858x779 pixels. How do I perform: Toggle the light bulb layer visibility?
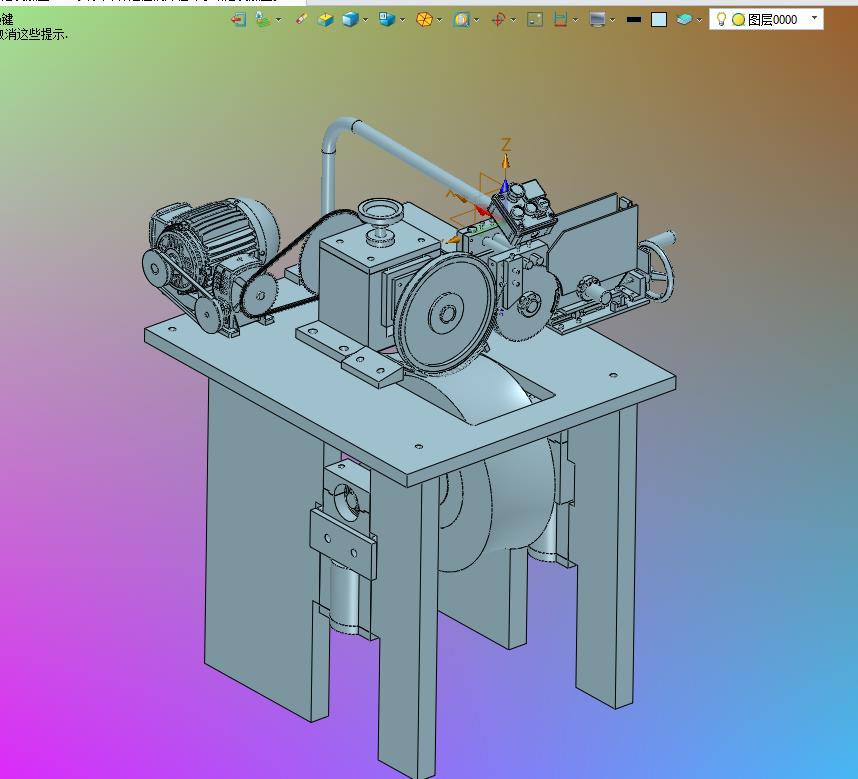721,19
